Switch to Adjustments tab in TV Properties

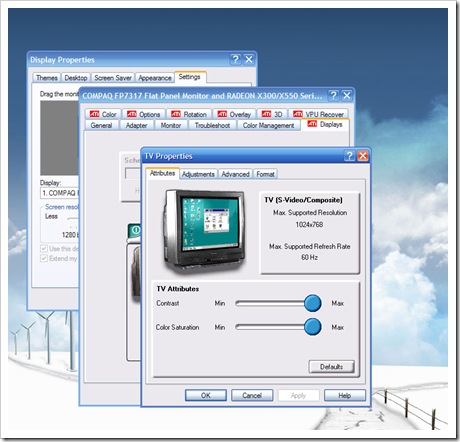point(198,174)
